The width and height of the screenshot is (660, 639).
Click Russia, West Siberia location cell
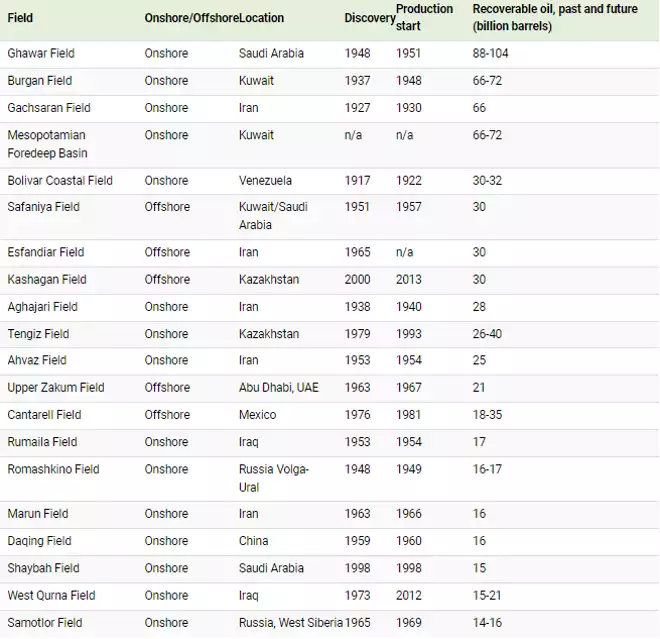(x=291, y=623)
